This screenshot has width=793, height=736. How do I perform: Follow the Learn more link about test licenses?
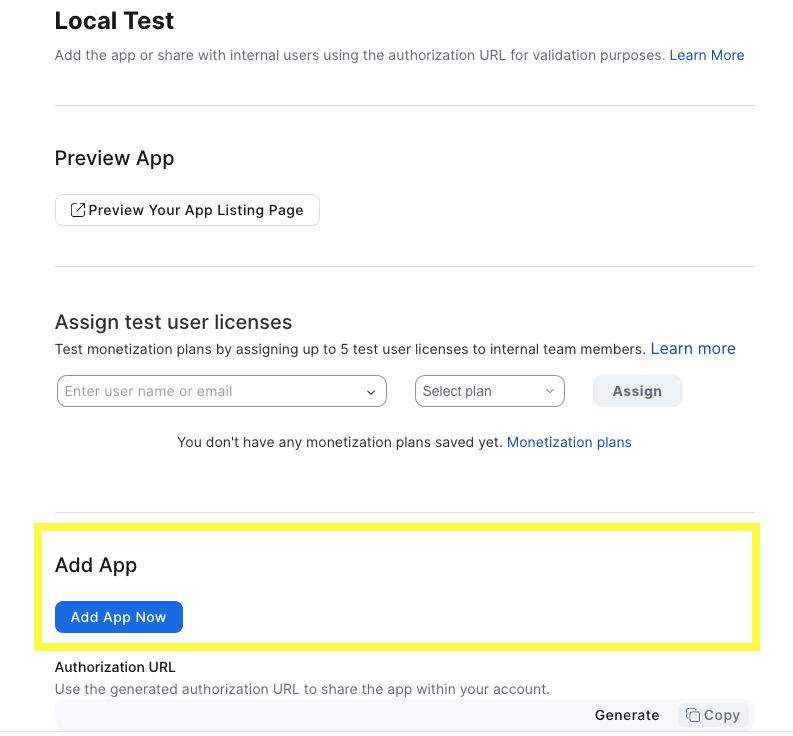tap(692, 349)
